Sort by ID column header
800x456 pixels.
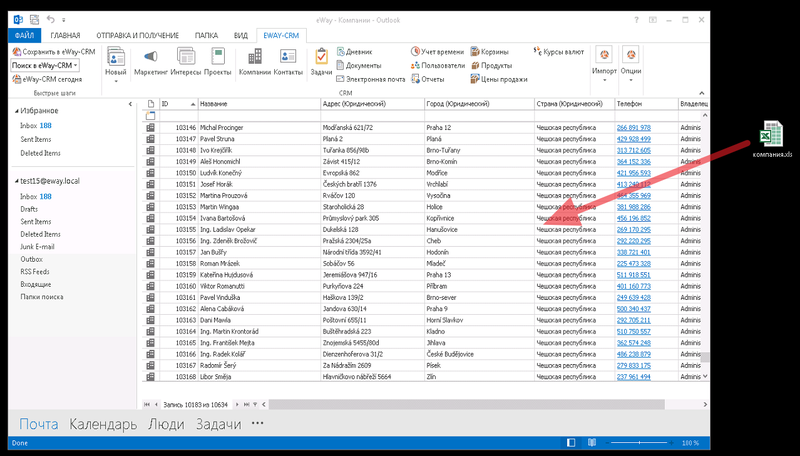pos(179,104)
